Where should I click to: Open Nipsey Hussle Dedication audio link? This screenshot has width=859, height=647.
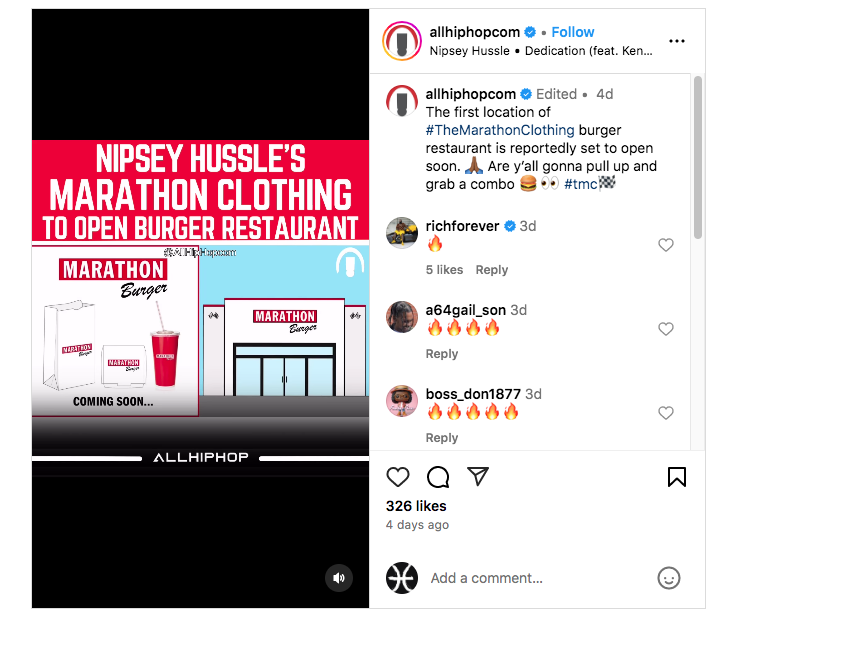[541, 51]
